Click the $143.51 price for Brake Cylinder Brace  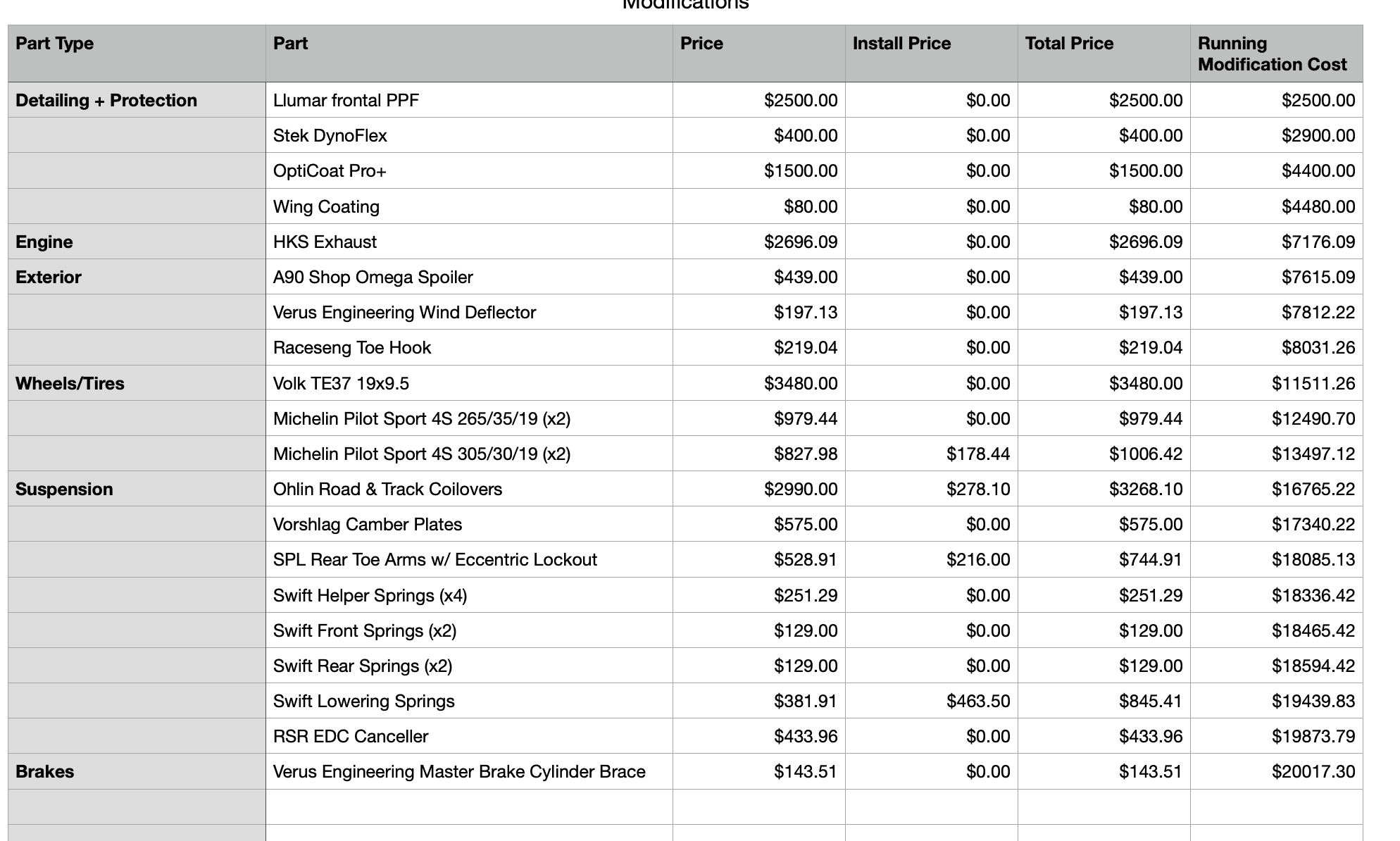[758, 771]
